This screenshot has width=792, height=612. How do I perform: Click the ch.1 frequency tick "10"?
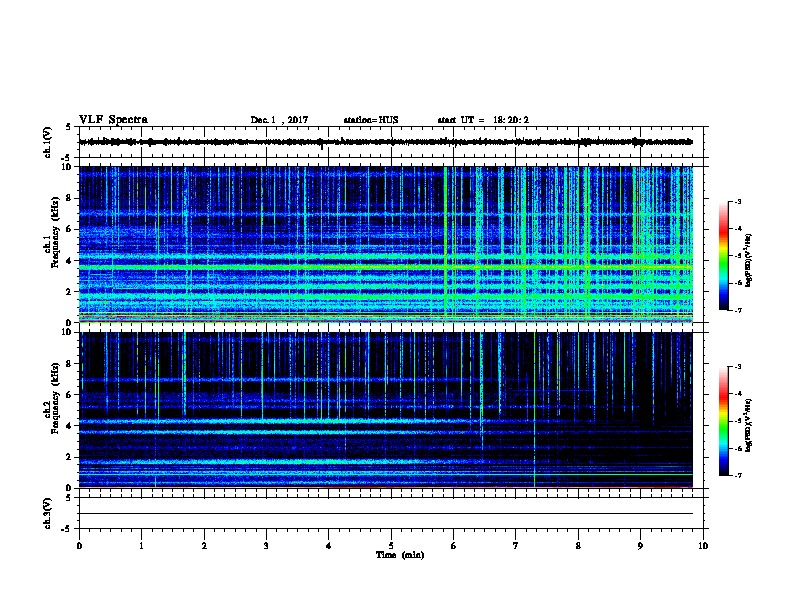(x=68, y=167)
